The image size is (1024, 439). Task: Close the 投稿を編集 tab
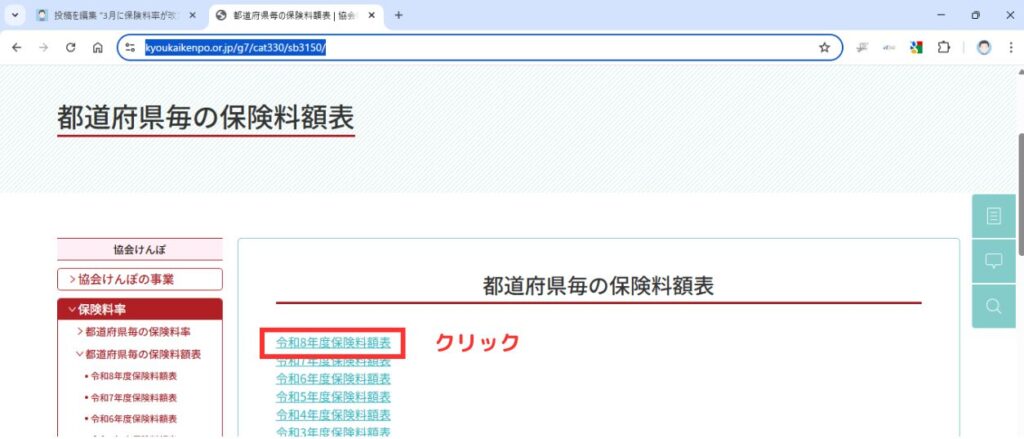pyautogui.click(x=193, y=15)
